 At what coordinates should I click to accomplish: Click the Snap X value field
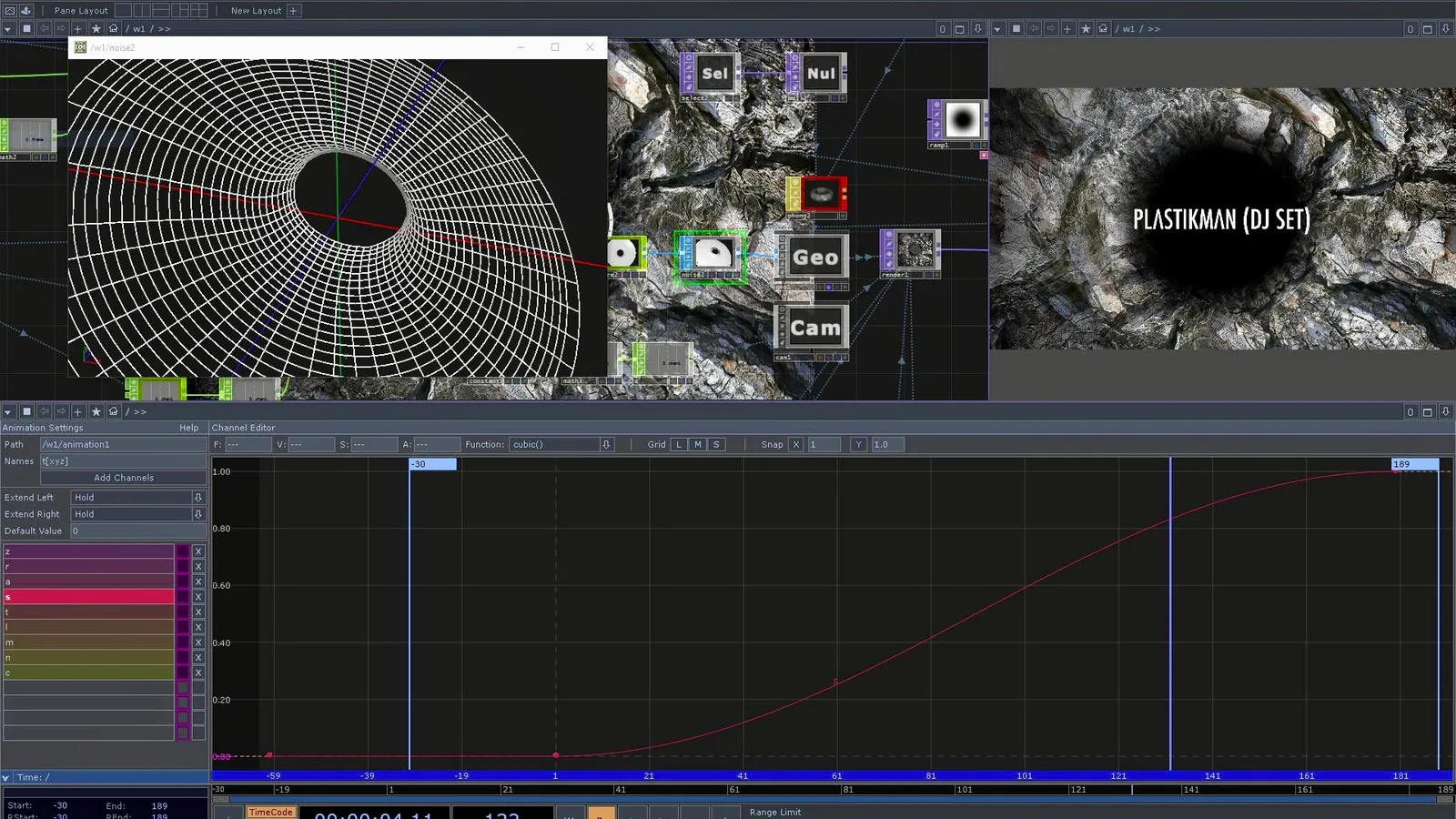tap(824, 444)
